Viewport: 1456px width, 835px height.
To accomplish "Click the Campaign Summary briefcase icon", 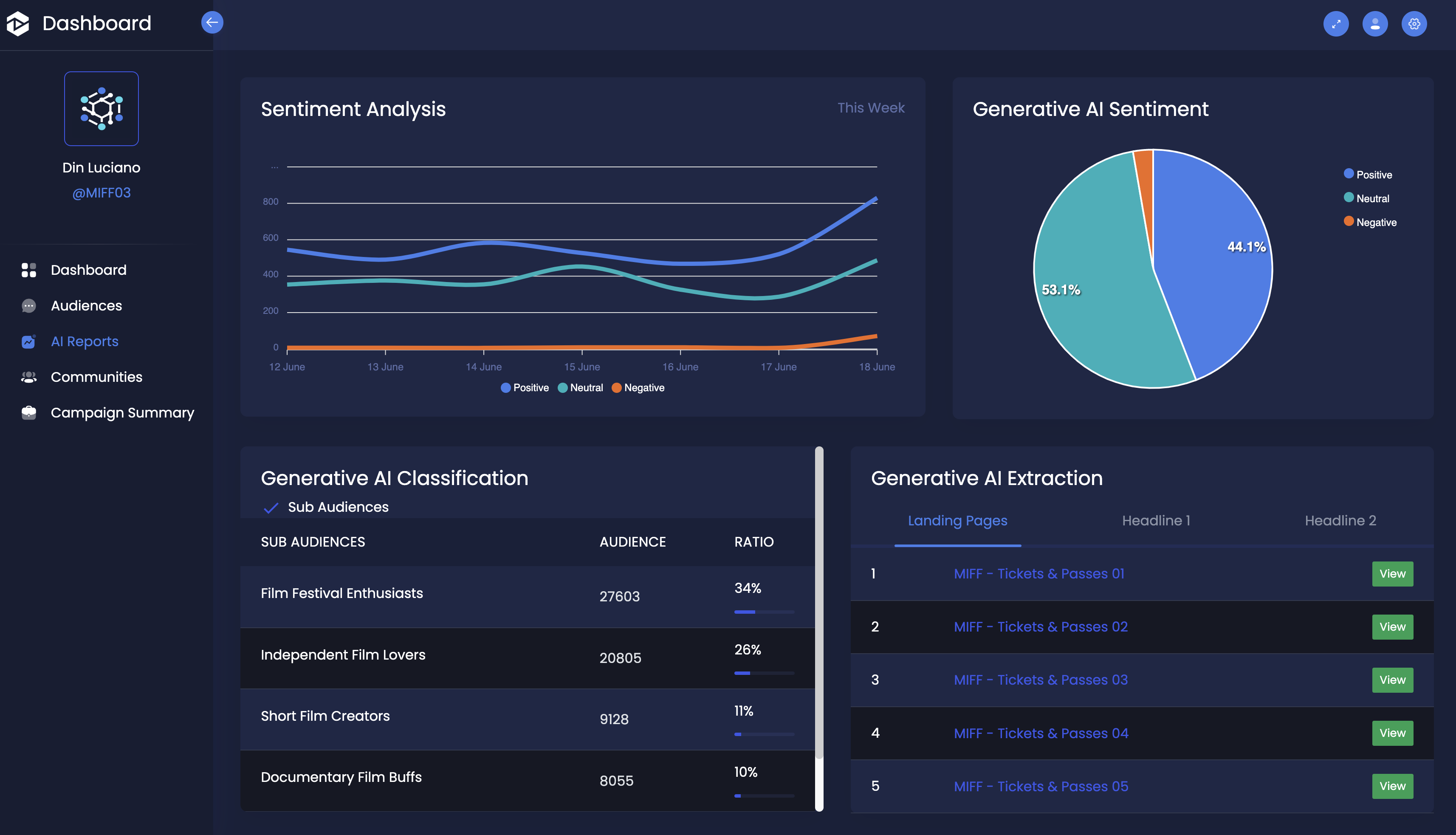I will (29, 413).
